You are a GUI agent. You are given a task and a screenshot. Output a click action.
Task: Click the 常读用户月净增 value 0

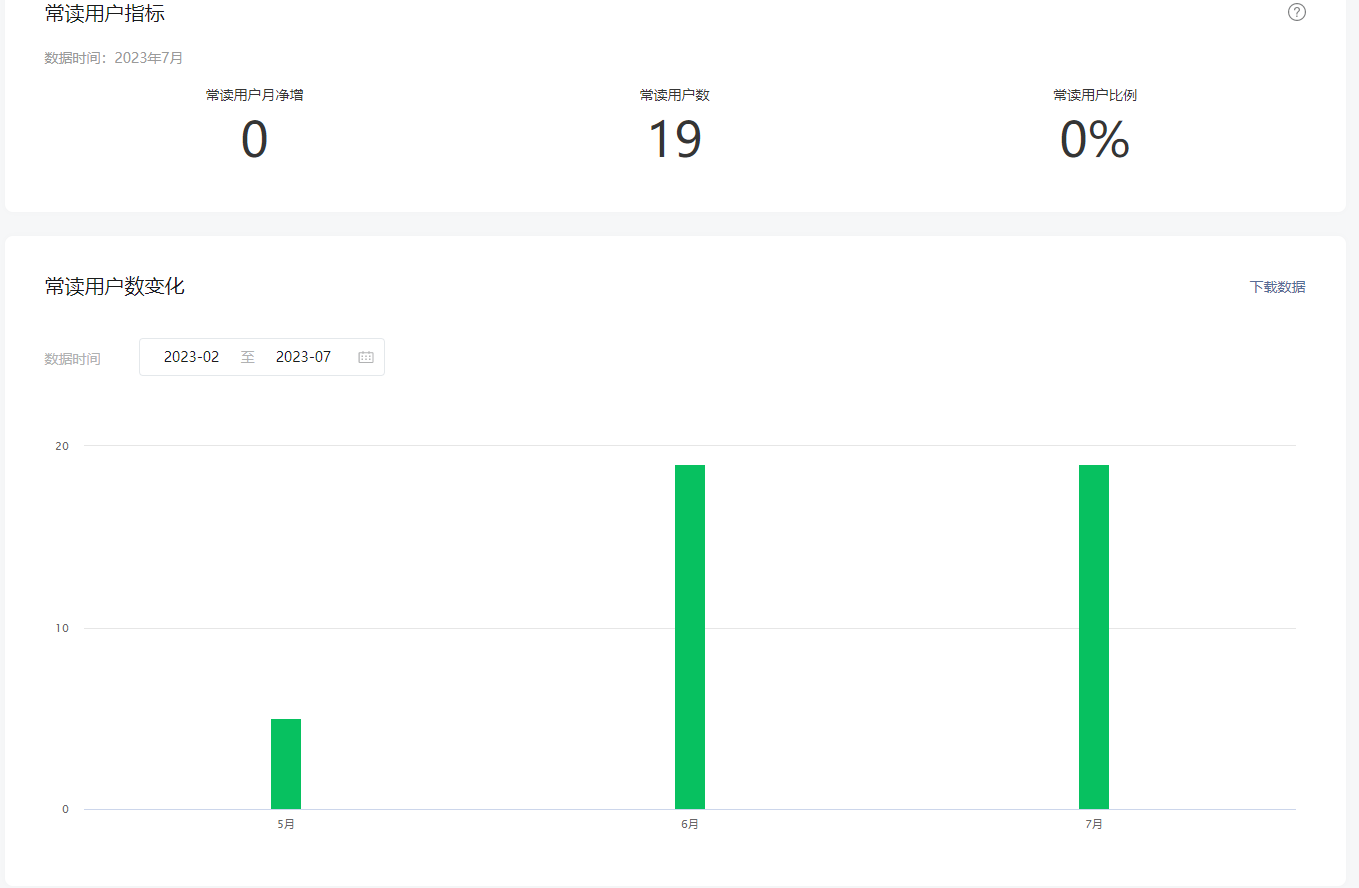(x=254, y=140)
